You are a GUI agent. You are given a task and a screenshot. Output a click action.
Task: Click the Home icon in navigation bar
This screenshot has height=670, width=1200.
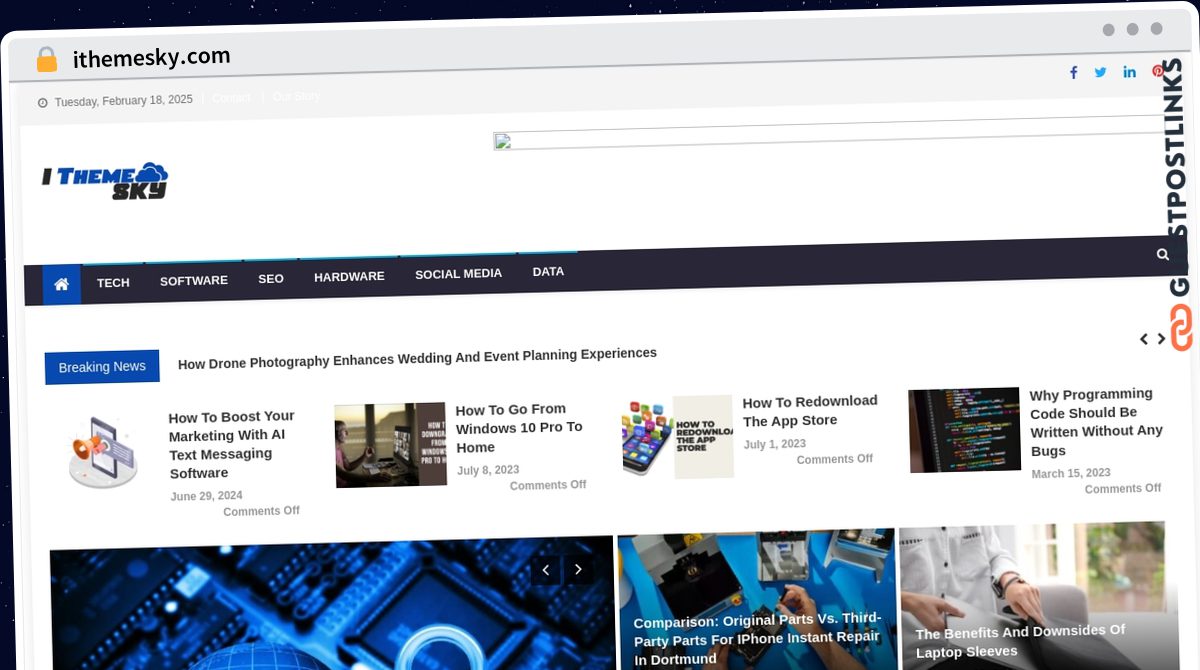point(61,285)
